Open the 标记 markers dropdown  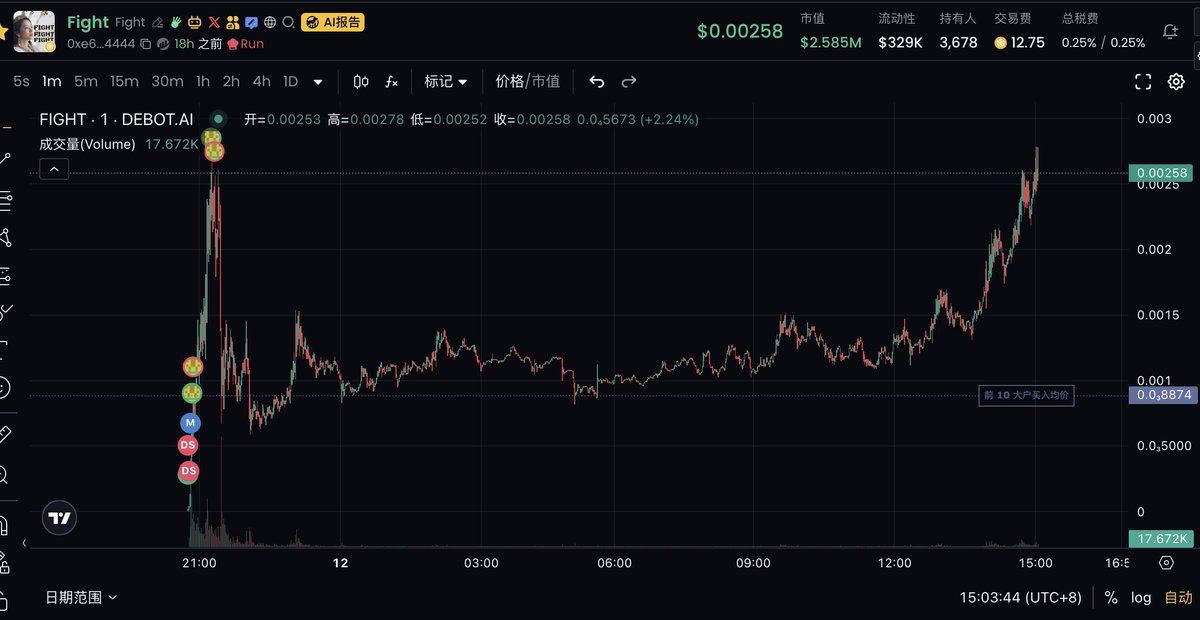click(446, 82)
